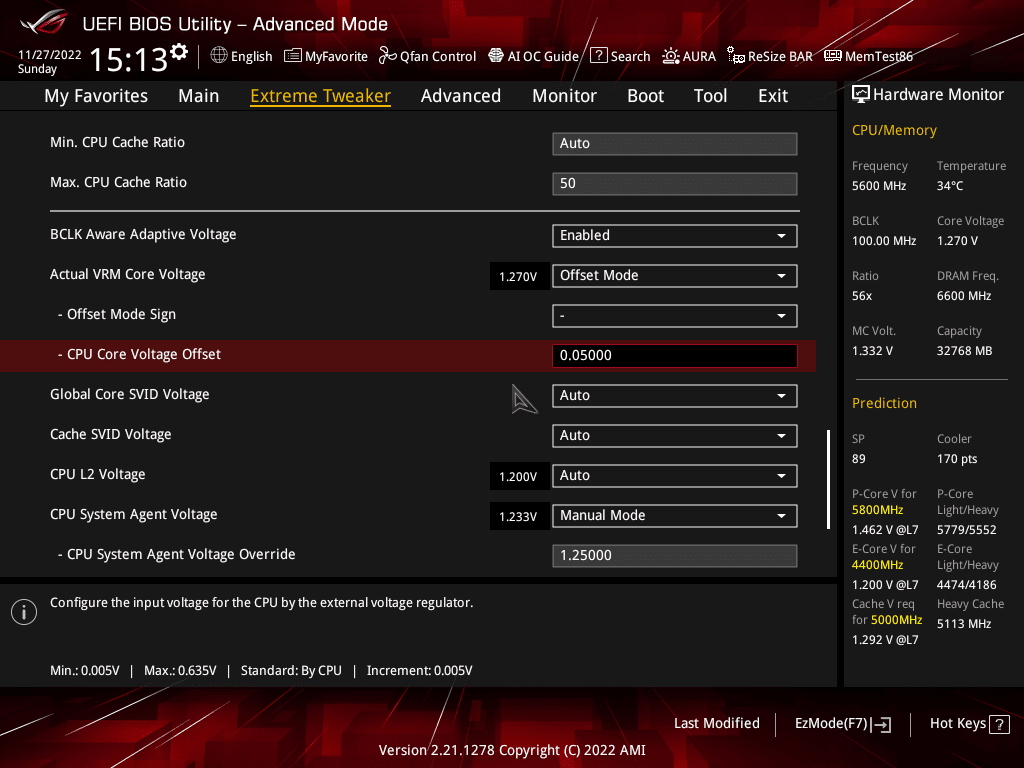Open the Boot tab
Viewport: 1024px width, 768px height.
click(645, 96)
